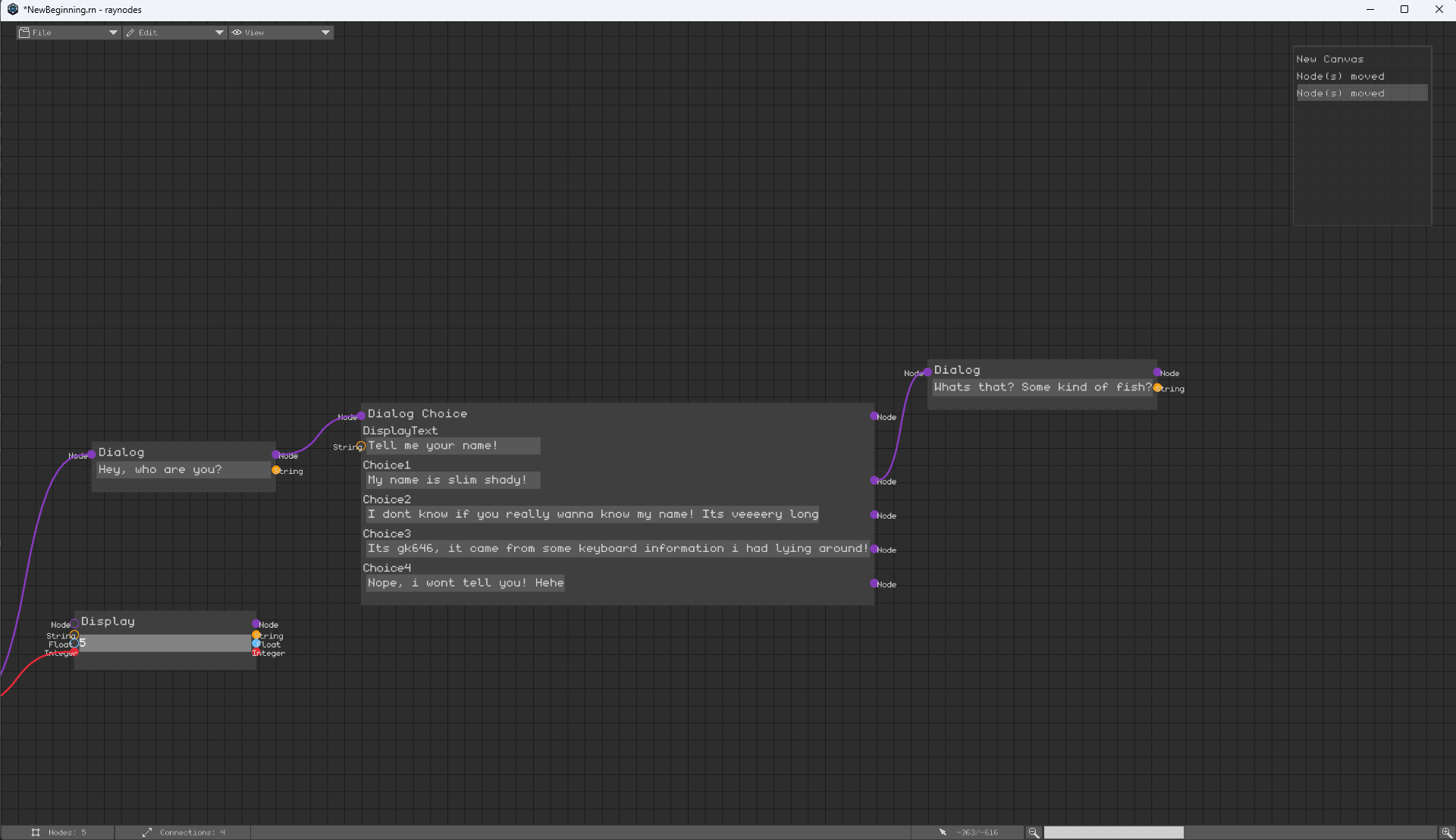Image resolution: width=1456 pixels, height=840 pixels.
Task: Expand the Edit dropdown menu
Action: click(x=174, y=33)
